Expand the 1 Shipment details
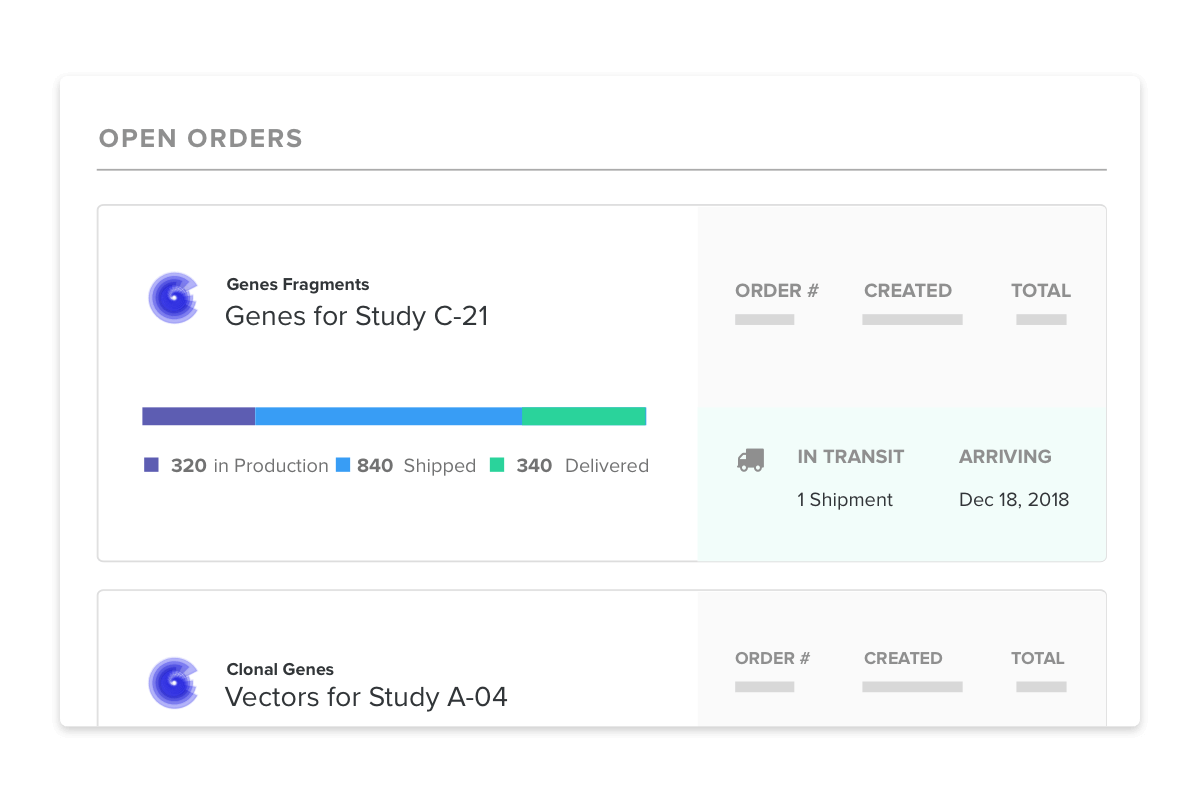This screenshot has width=1200, height=800. (844, 499)
